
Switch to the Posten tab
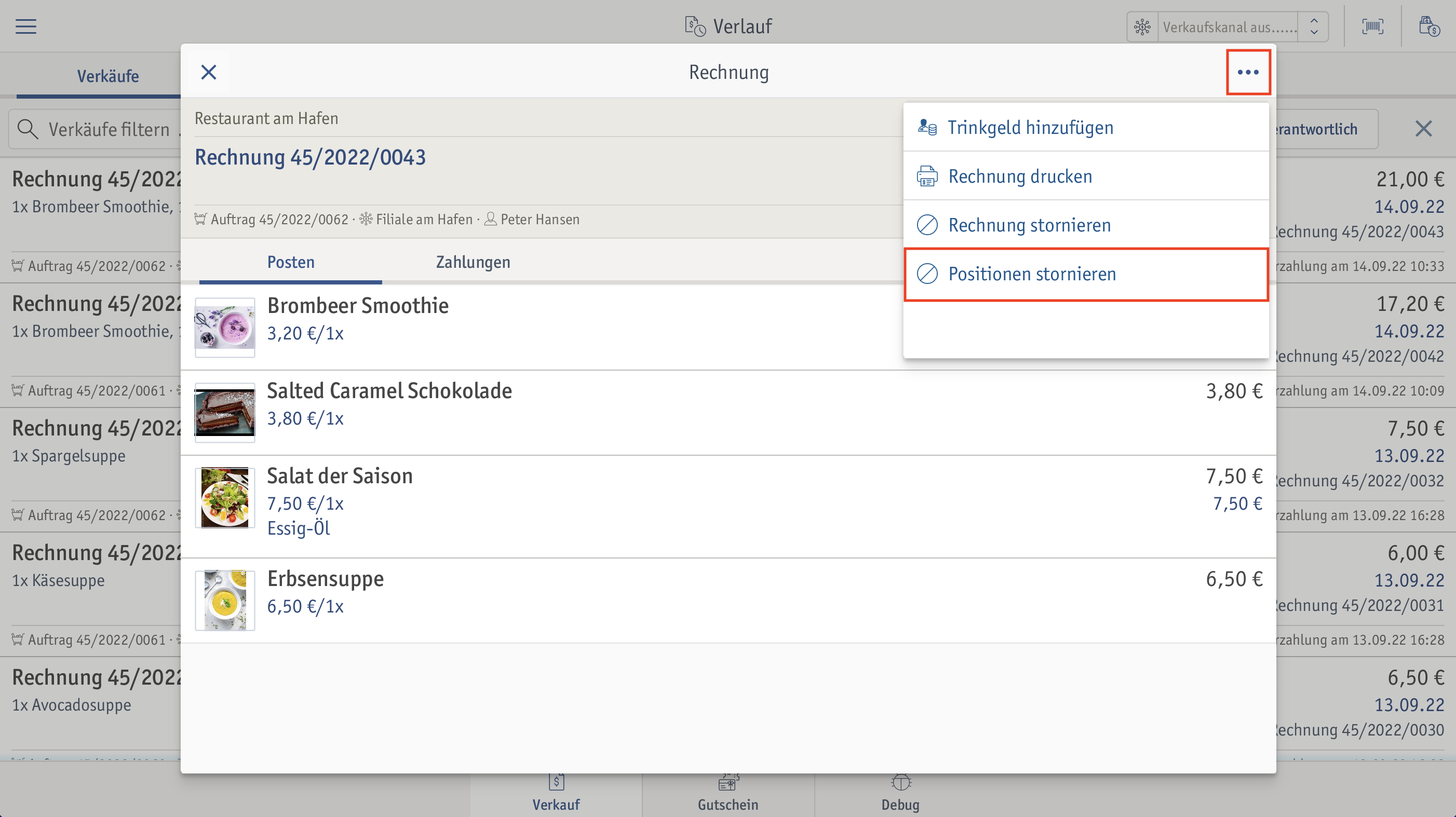coord(290,262)
